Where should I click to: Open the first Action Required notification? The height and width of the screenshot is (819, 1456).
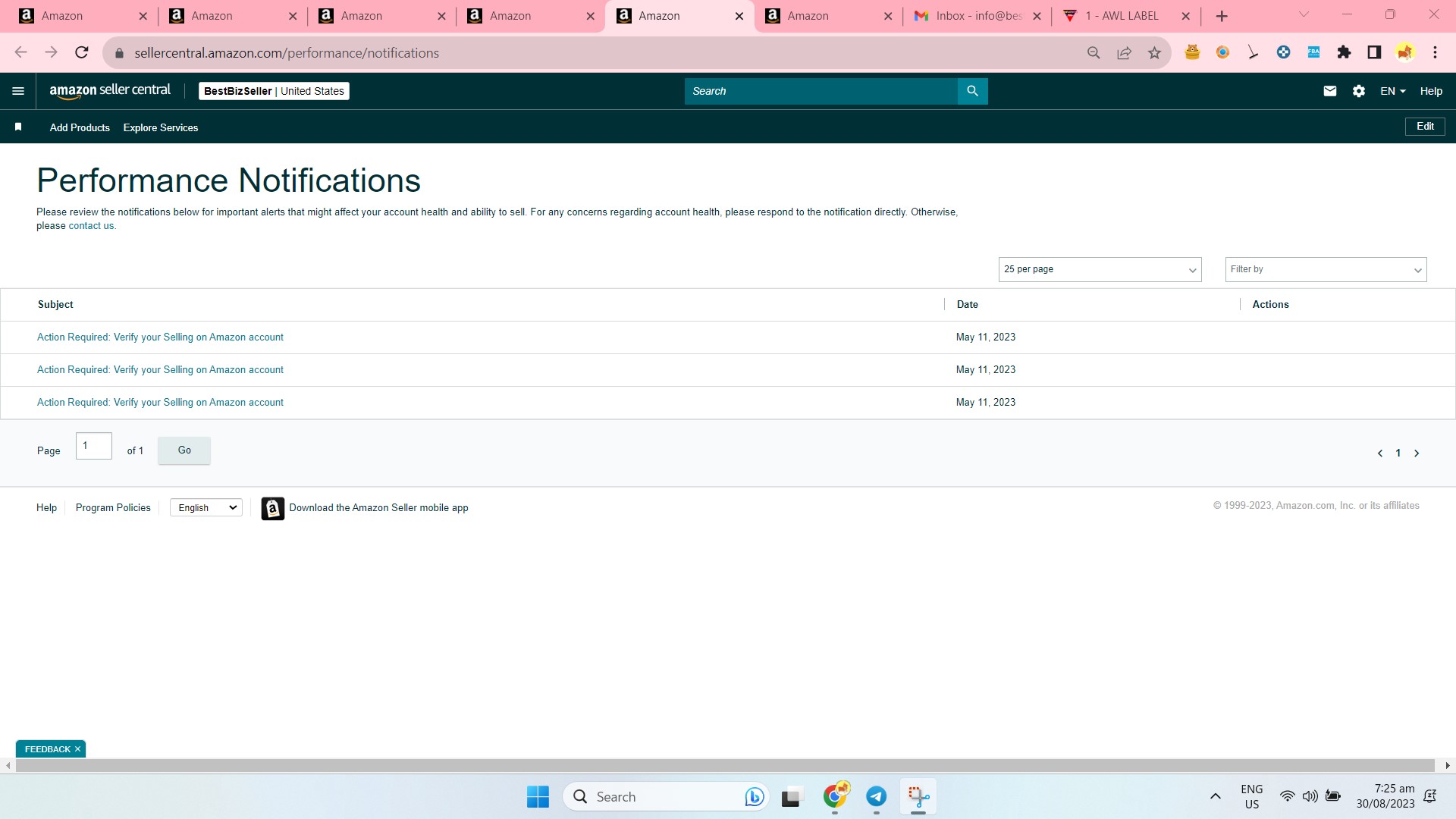[x=160, y=337]
